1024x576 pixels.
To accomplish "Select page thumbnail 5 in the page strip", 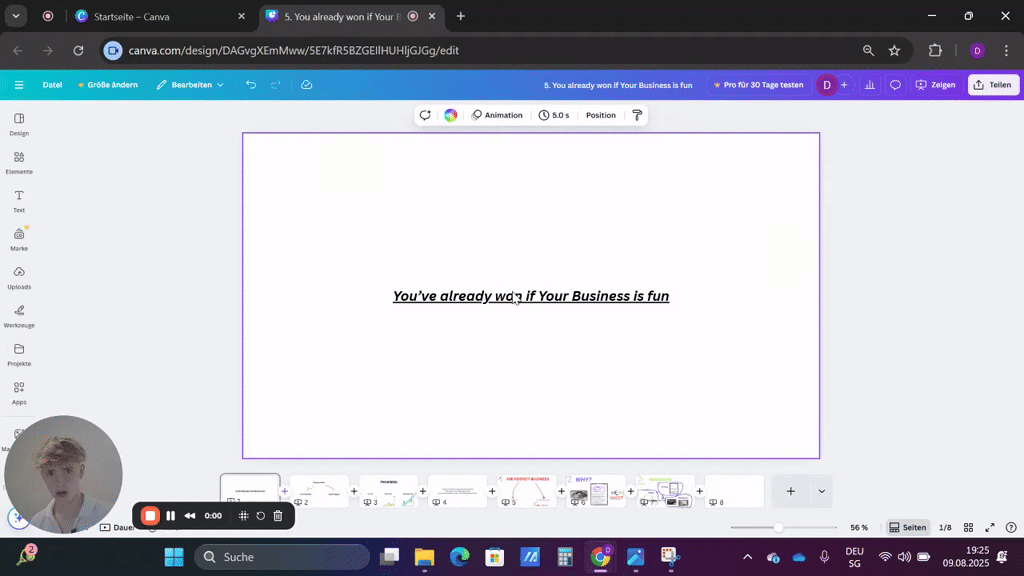I will click(x=527, y=490).
